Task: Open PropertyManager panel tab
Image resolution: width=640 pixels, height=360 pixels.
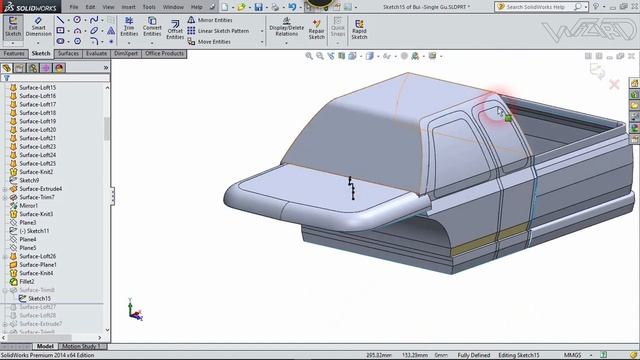Action: point(20,68)
